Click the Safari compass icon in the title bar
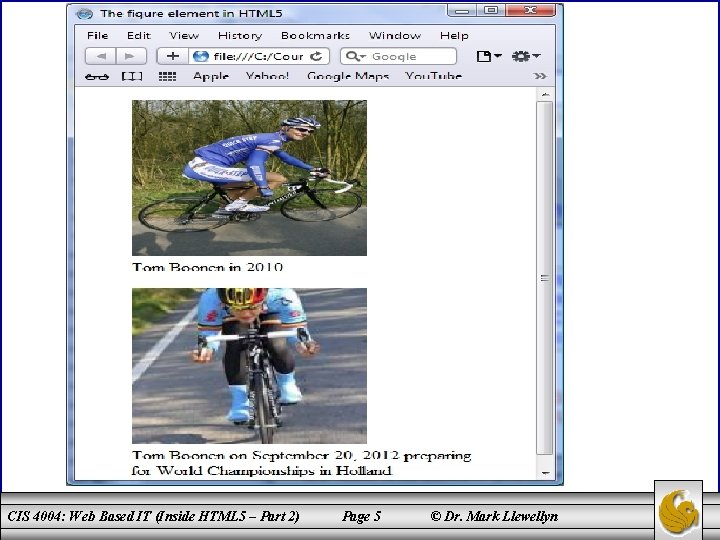 (x=84, y=14)
